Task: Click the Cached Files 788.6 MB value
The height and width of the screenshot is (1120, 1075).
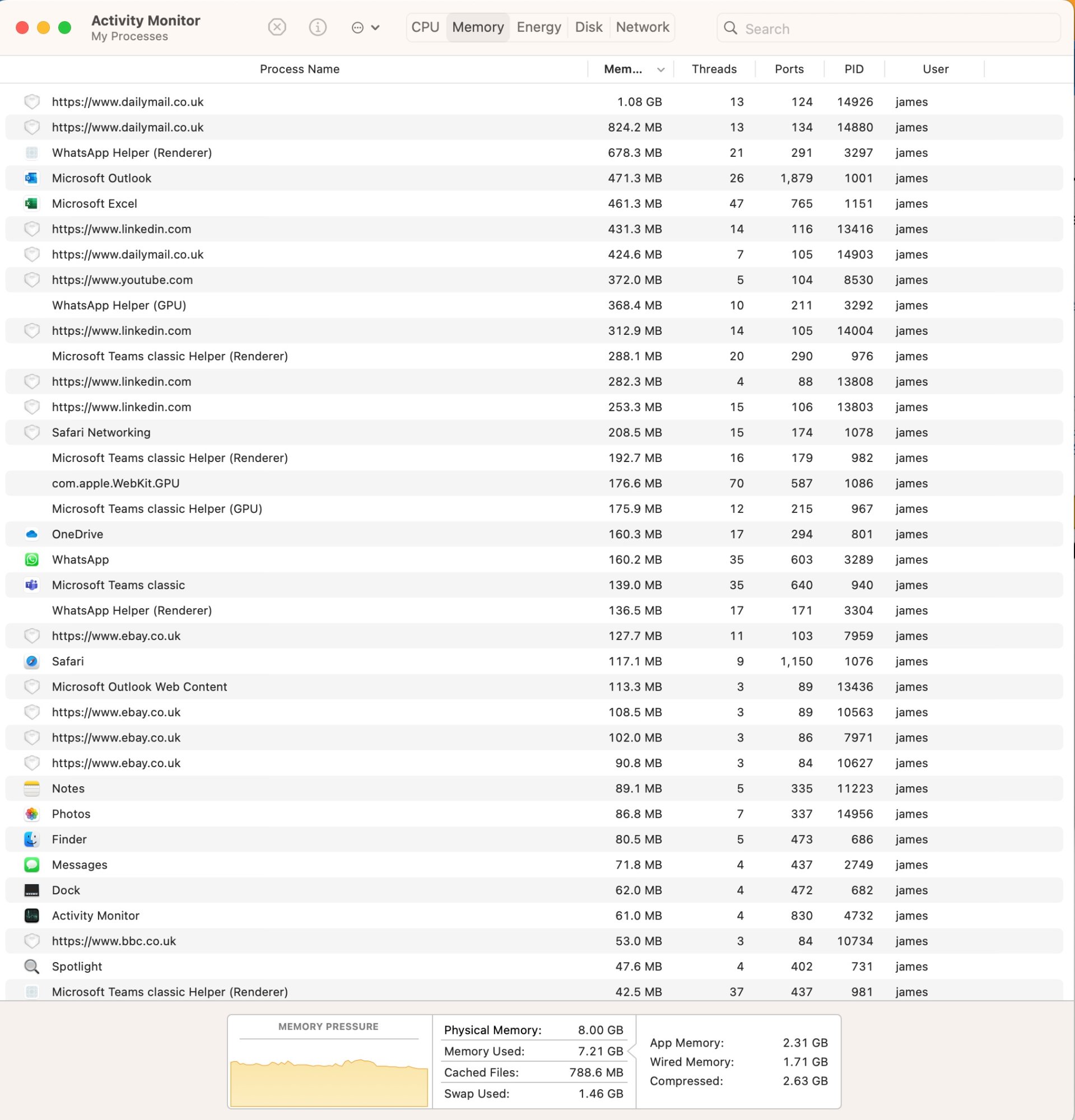Action: (x=596, y=1072)
